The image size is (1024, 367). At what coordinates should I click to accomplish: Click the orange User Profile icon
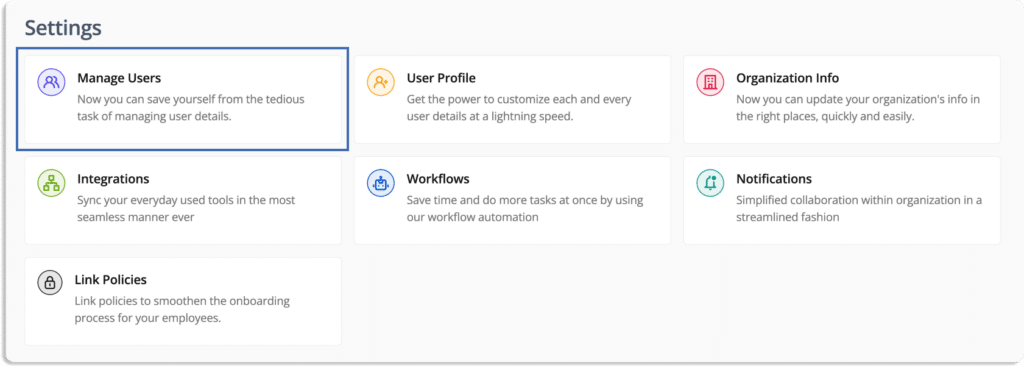[x=381, y=82]
